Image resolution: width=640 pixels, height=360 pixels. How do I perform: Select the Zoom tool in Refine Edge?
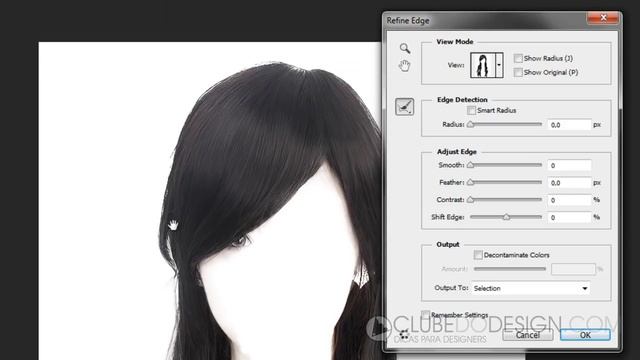click(x=405, y=48)
